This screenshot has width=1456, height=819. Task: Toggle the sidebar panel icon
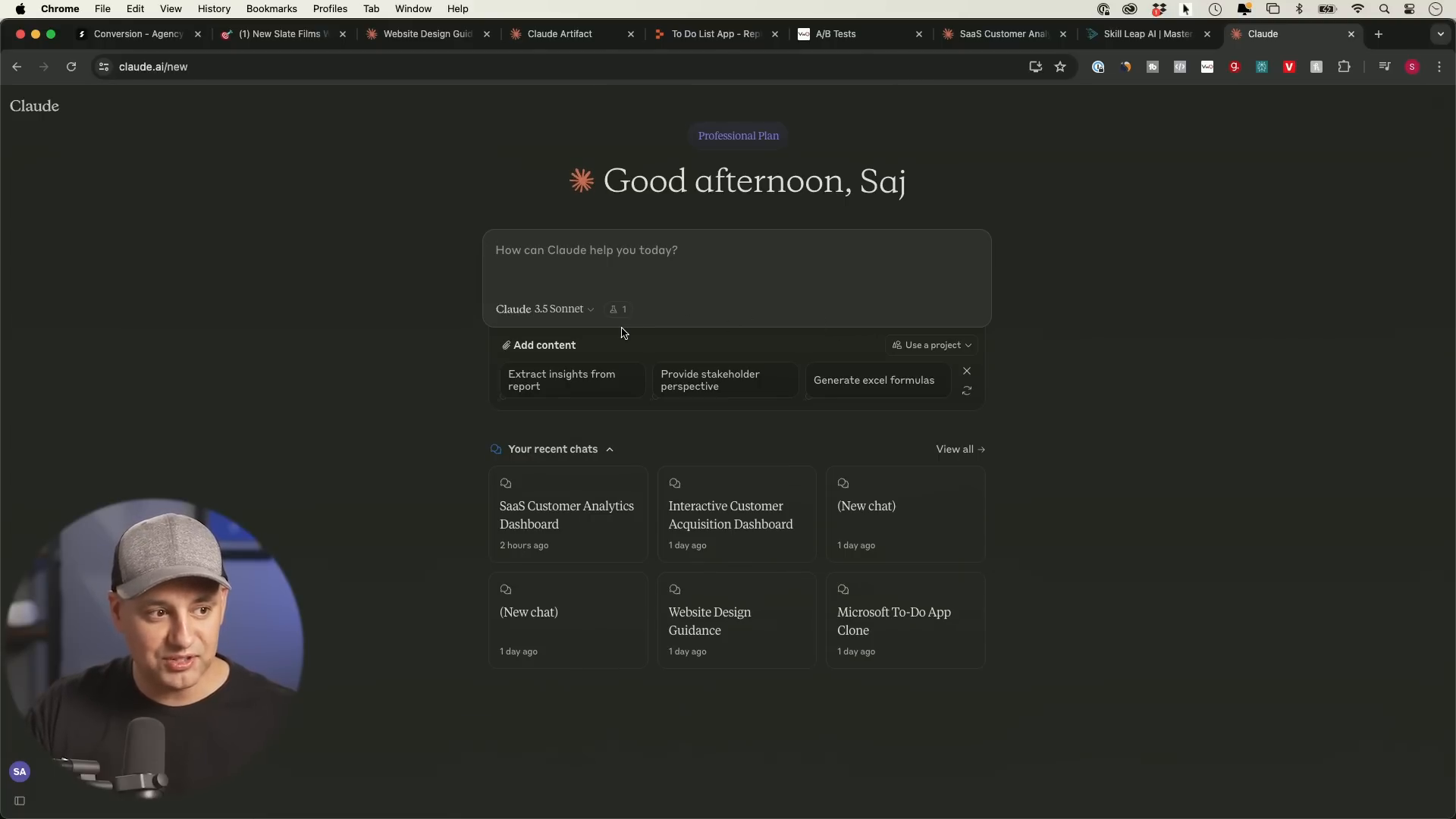click(20, 801)
